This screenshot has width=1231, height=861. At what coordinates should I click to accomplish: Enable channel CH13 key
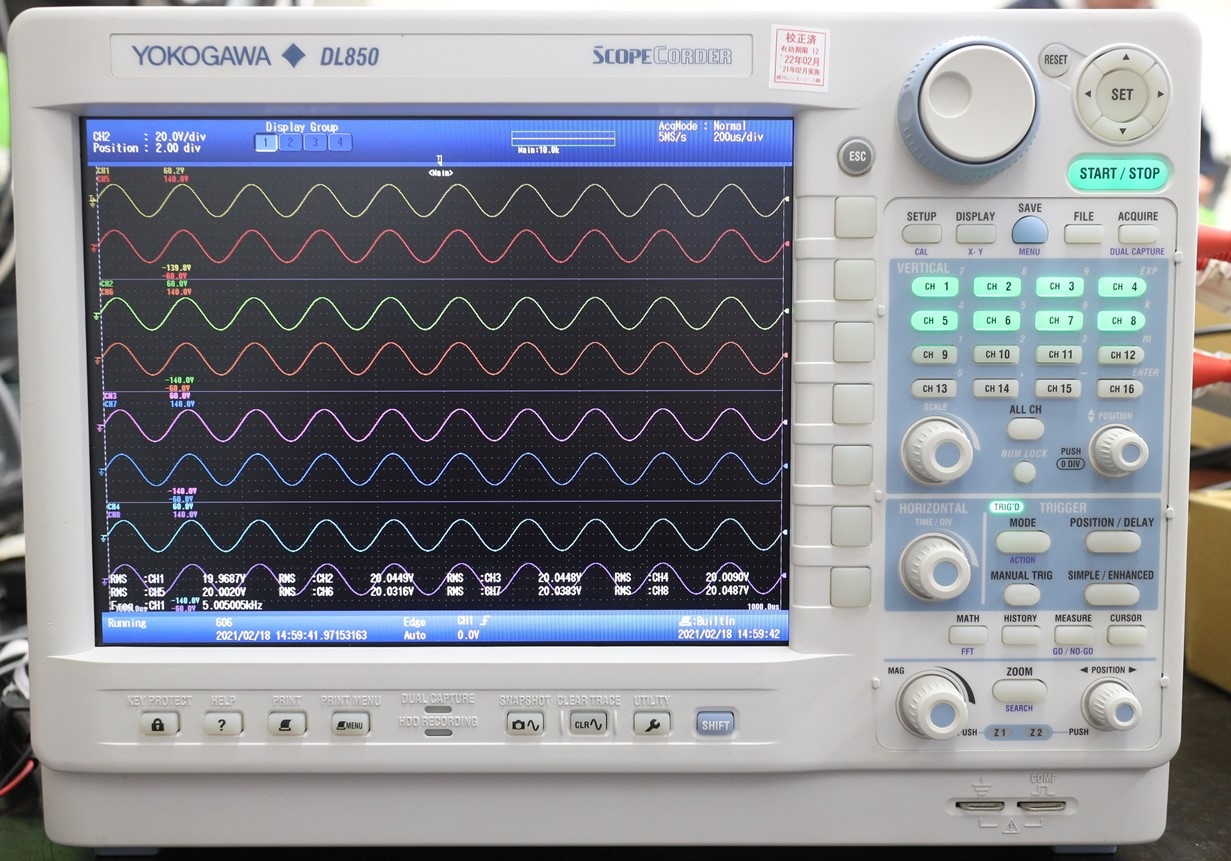(935, 389)
